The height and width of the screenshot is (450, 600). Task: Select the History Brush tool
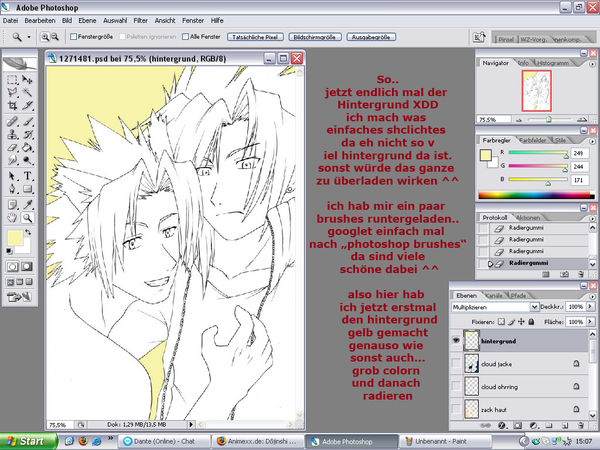(x=27, y=134)
